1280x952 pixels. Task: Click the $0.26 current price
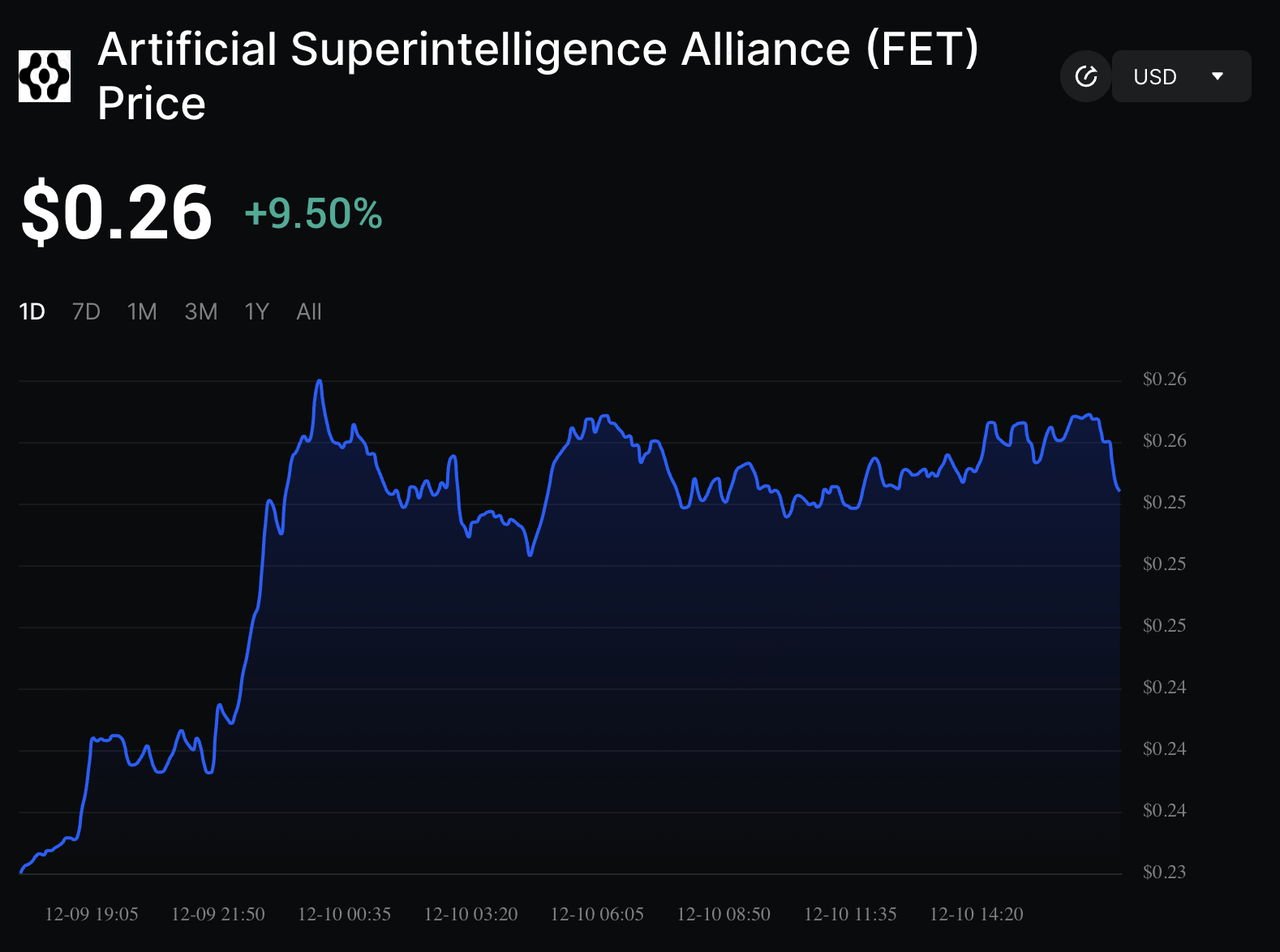coord(117,213)
